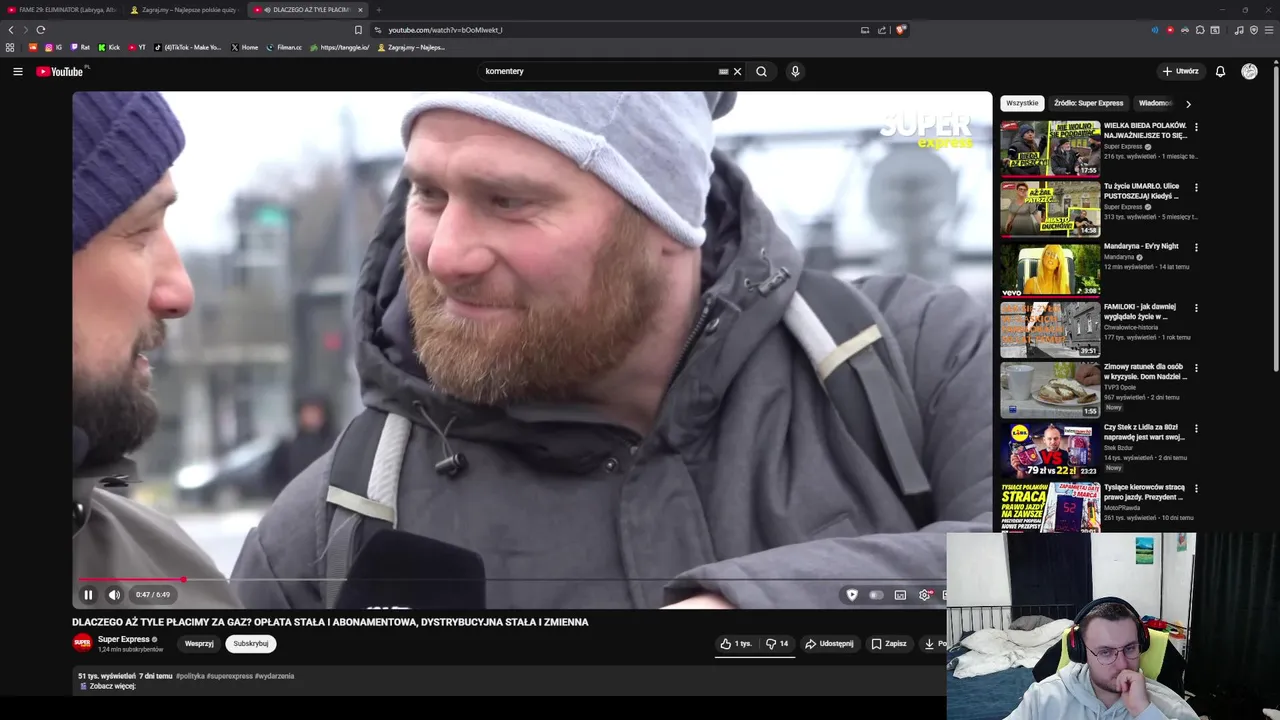The width and height of the screenshot is (1280, 720).
Task: Subscribe using the Subskrybuj button
Action: (250, 643)
